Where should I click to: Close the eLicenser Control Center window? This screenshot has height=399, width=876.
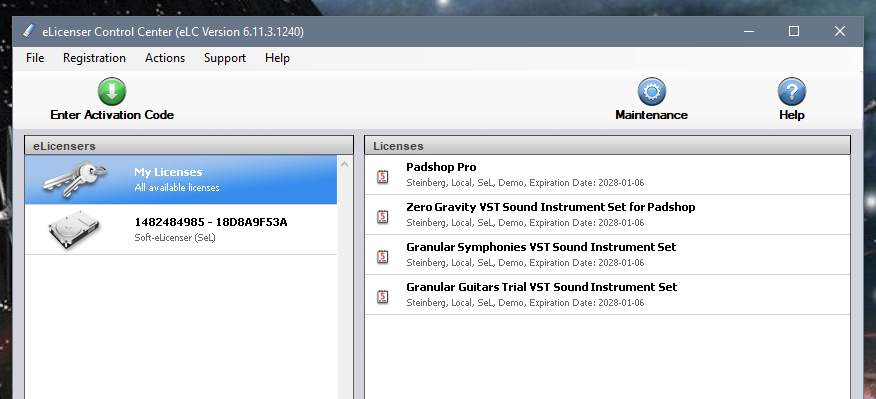tap(839, 31)
